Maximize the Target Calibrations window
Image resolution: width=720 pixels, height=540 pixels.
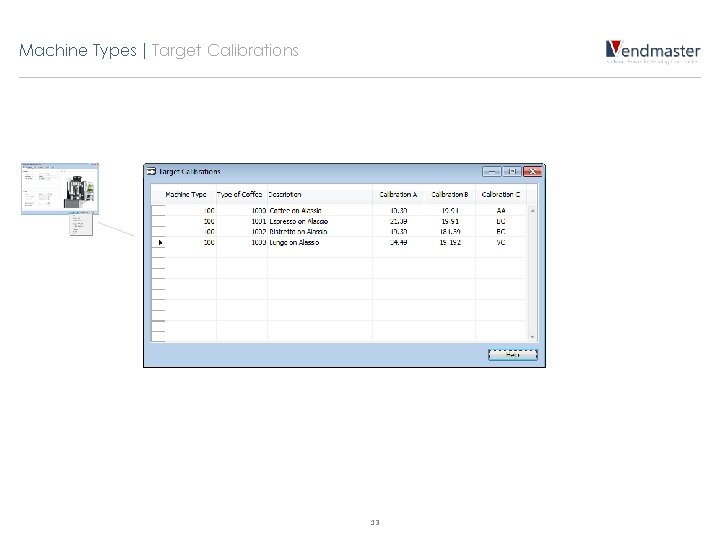512,171
